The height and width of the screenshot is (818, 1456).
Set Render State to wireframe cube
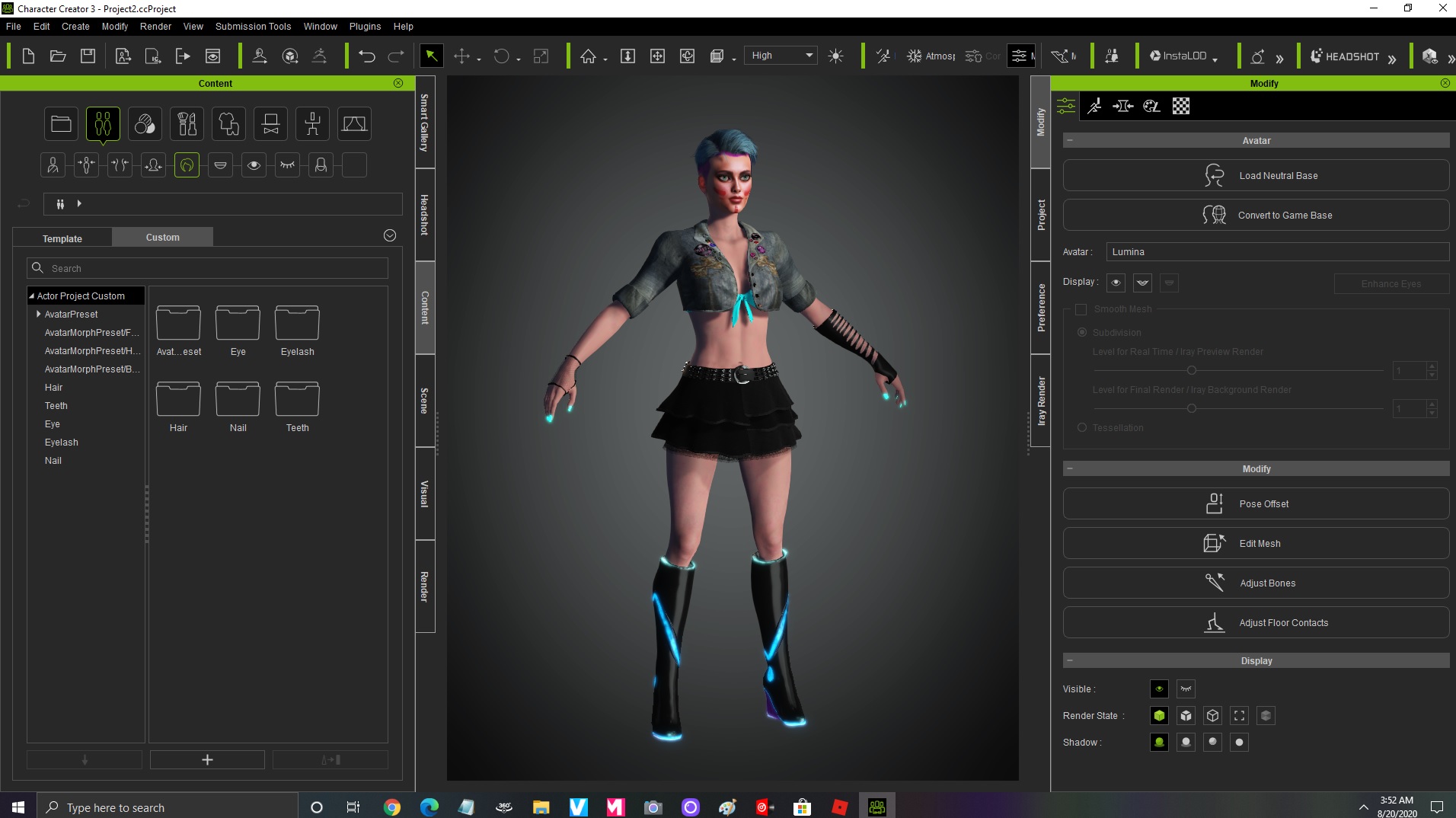pos(1212,715)
